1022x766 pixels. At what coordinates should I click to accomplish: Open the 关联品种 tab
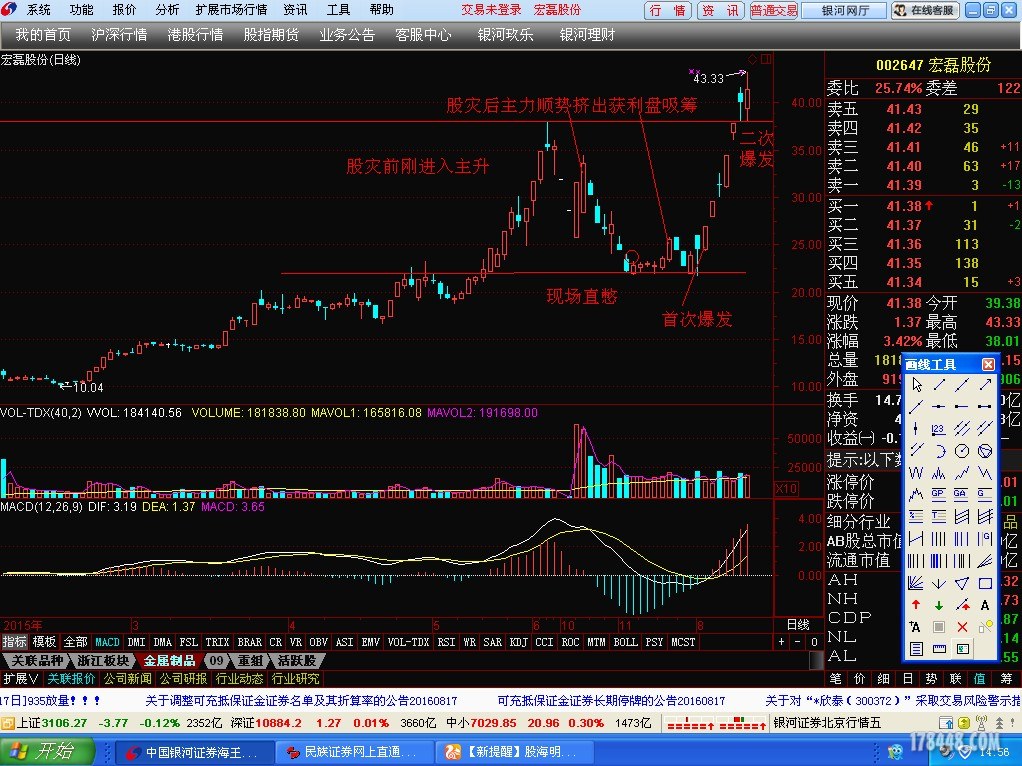pos(37,660)
